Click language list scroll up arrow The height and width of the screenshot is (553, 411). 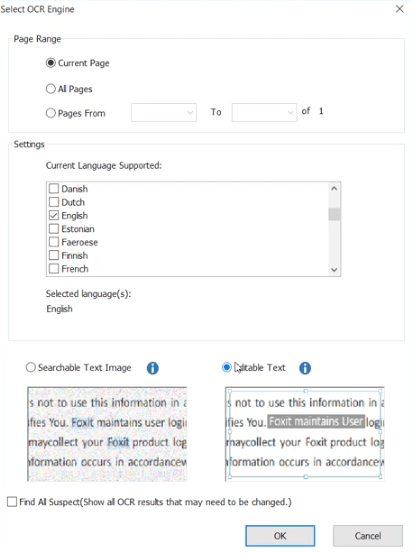click(x=334, y=188)
